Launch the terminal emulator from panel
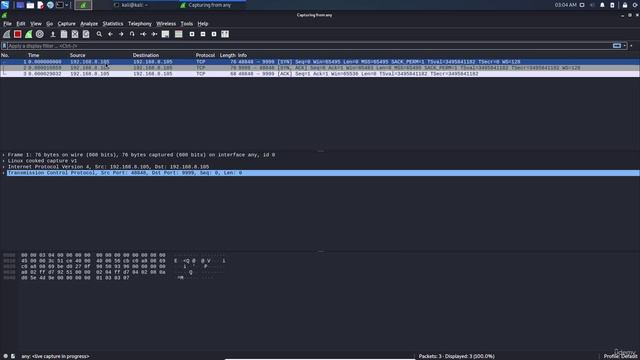This screenshot has height=360, width=640. point(60,5)
